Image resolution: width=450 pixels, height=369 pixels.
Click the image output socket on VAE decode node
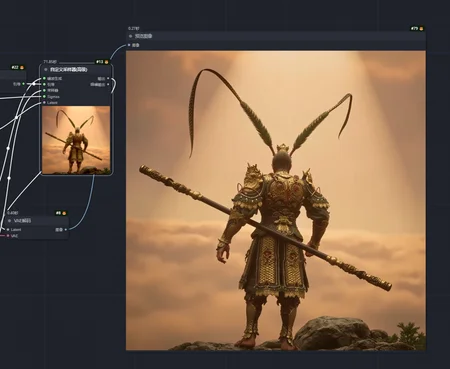click(x=66, y=230)
